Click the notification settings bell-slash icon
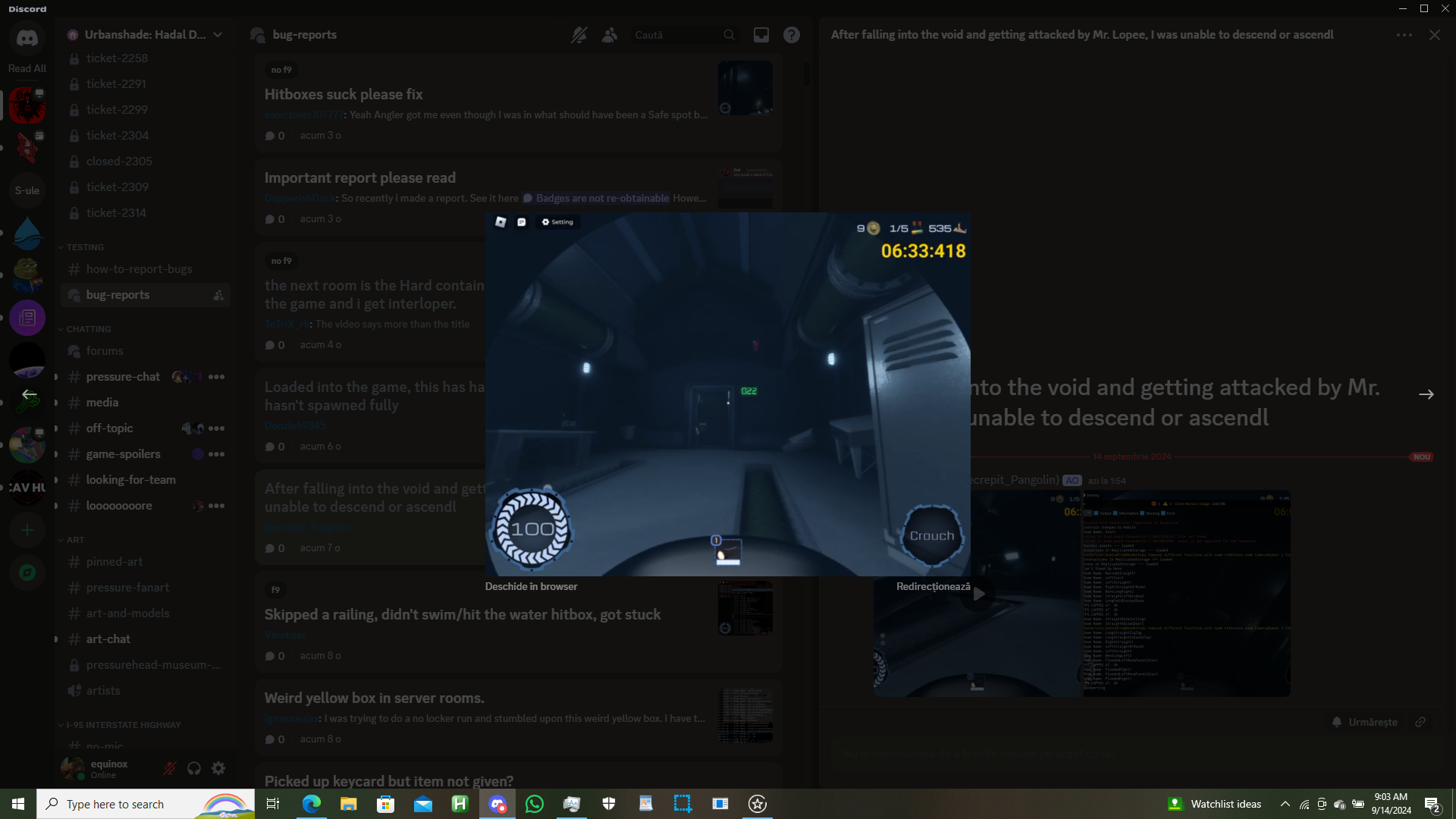1456x819 pixels. [x=579, y=35]
